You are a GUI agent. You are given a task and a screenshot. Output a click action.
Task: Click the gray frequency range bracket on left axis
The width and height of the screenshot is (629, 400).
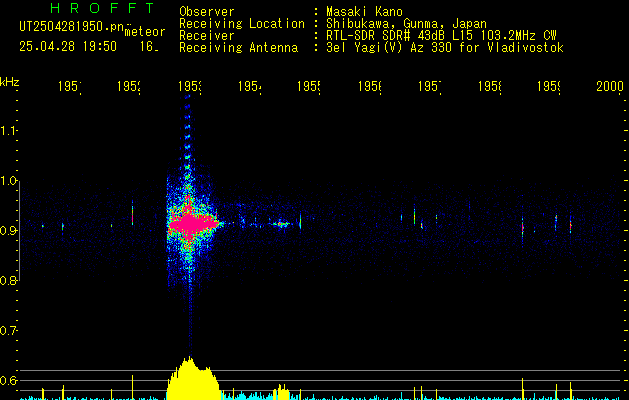click(20, 231)
